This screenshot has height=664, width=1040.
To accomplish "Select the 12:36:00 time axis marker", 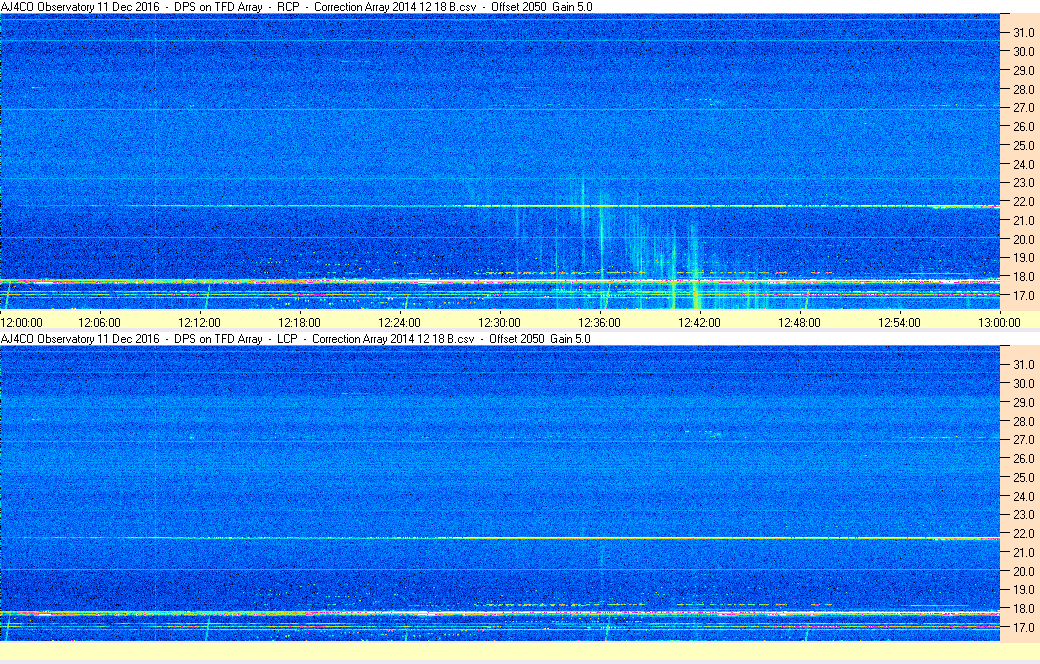I will pos(599,322).
